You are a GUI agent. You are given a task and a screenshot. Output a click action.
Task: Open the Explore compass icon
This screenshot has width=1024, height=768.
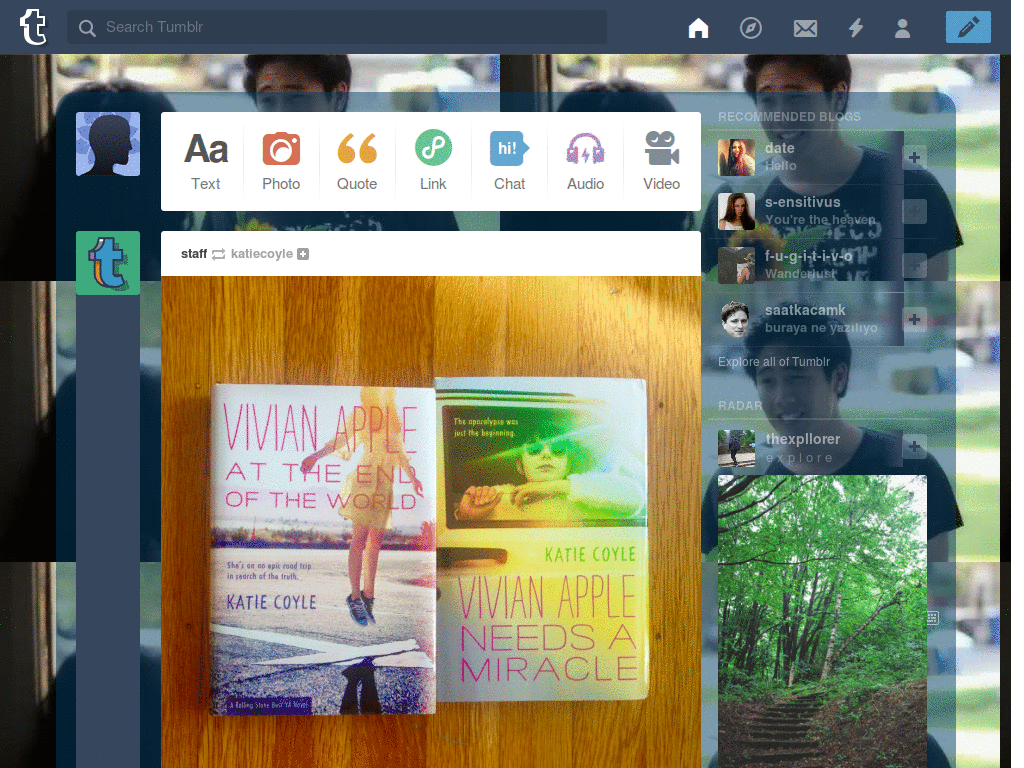point(750,28)
